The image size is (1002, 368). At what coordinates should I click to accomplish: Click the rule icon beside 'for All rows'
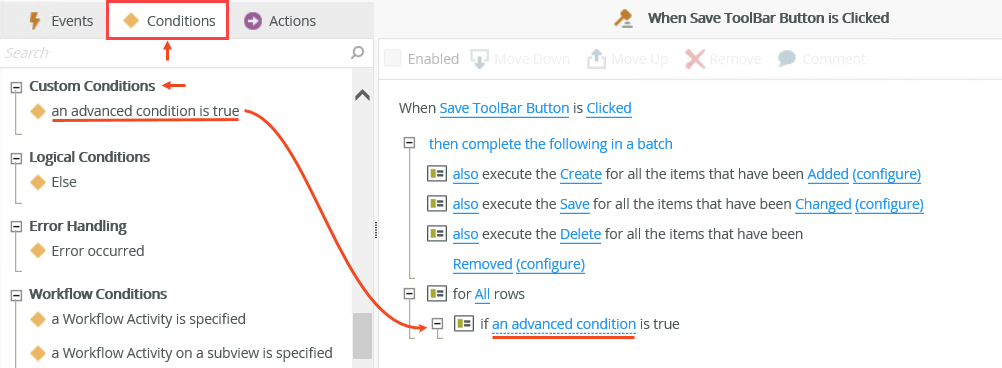437,294
